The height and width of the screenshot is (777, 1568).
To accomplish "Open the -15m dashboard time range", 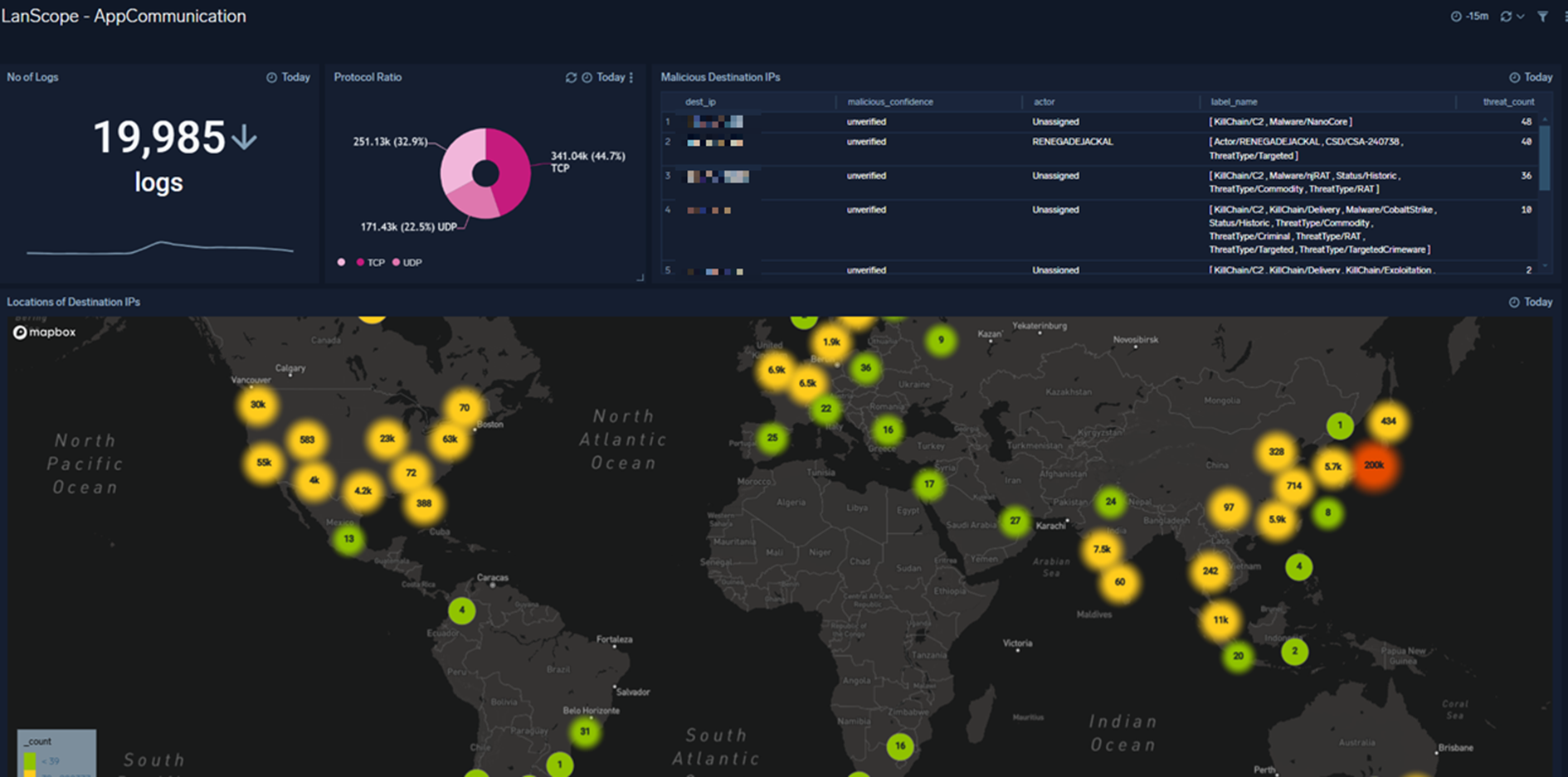I will coord(1469,17).
